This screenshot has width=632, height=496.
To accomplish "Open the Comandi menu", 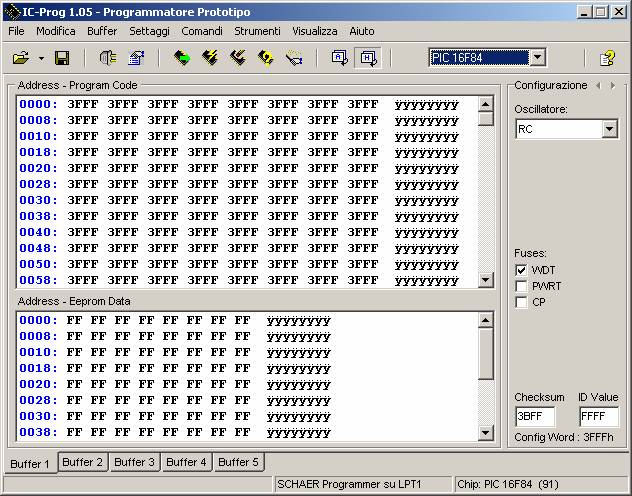I will coord(202,31).
